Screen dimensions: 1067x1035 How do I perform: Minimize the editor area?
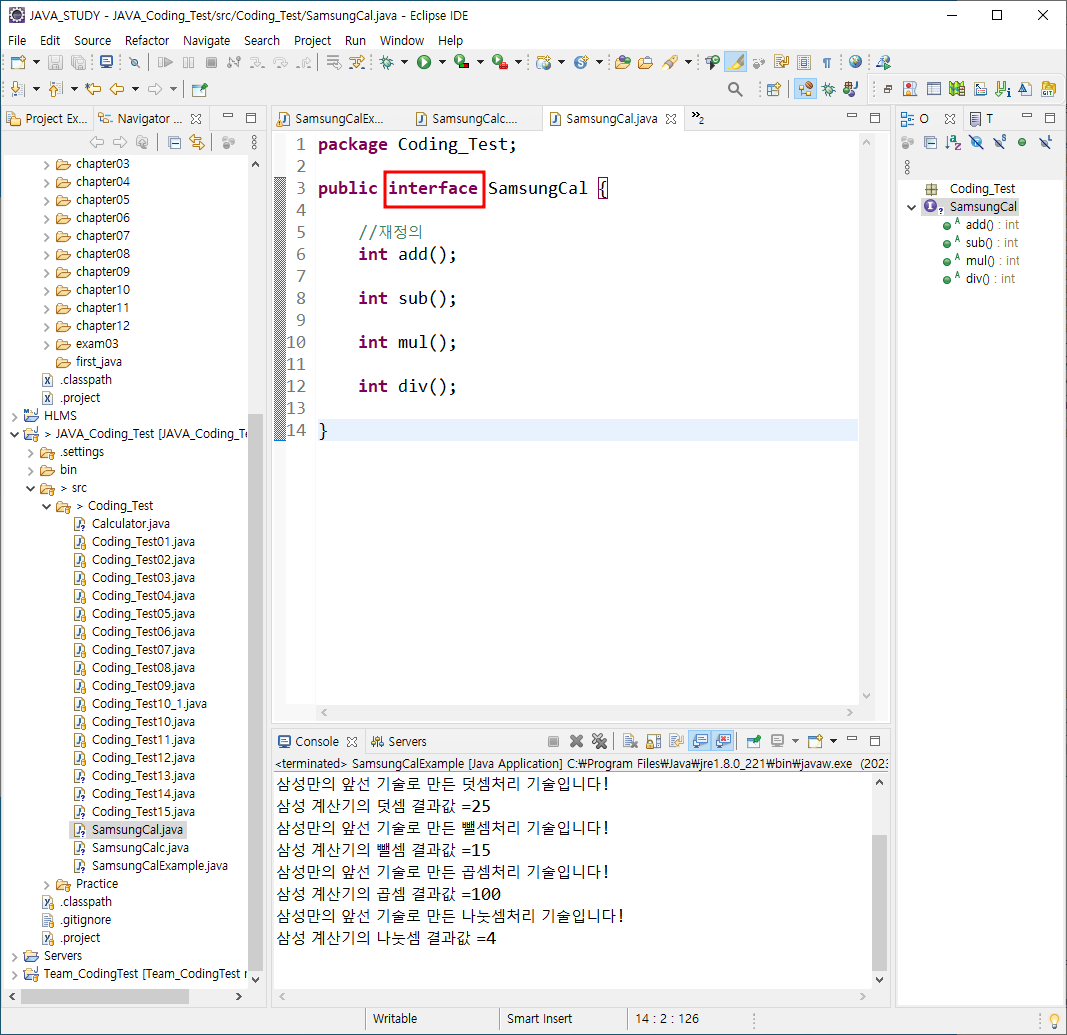pos(851,118)
